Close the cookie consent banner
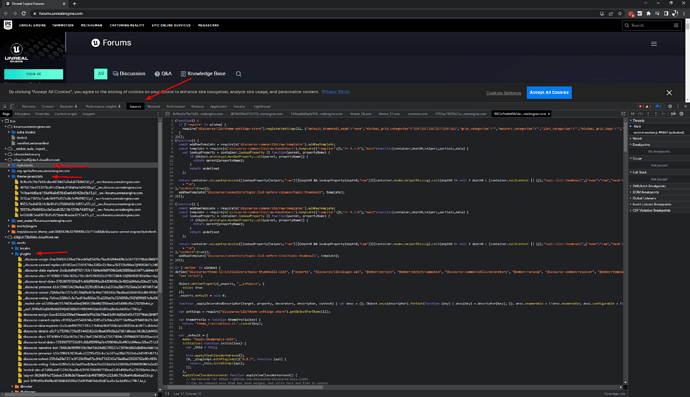This screenshot has height=397, width=690. (x=669, y=92)
